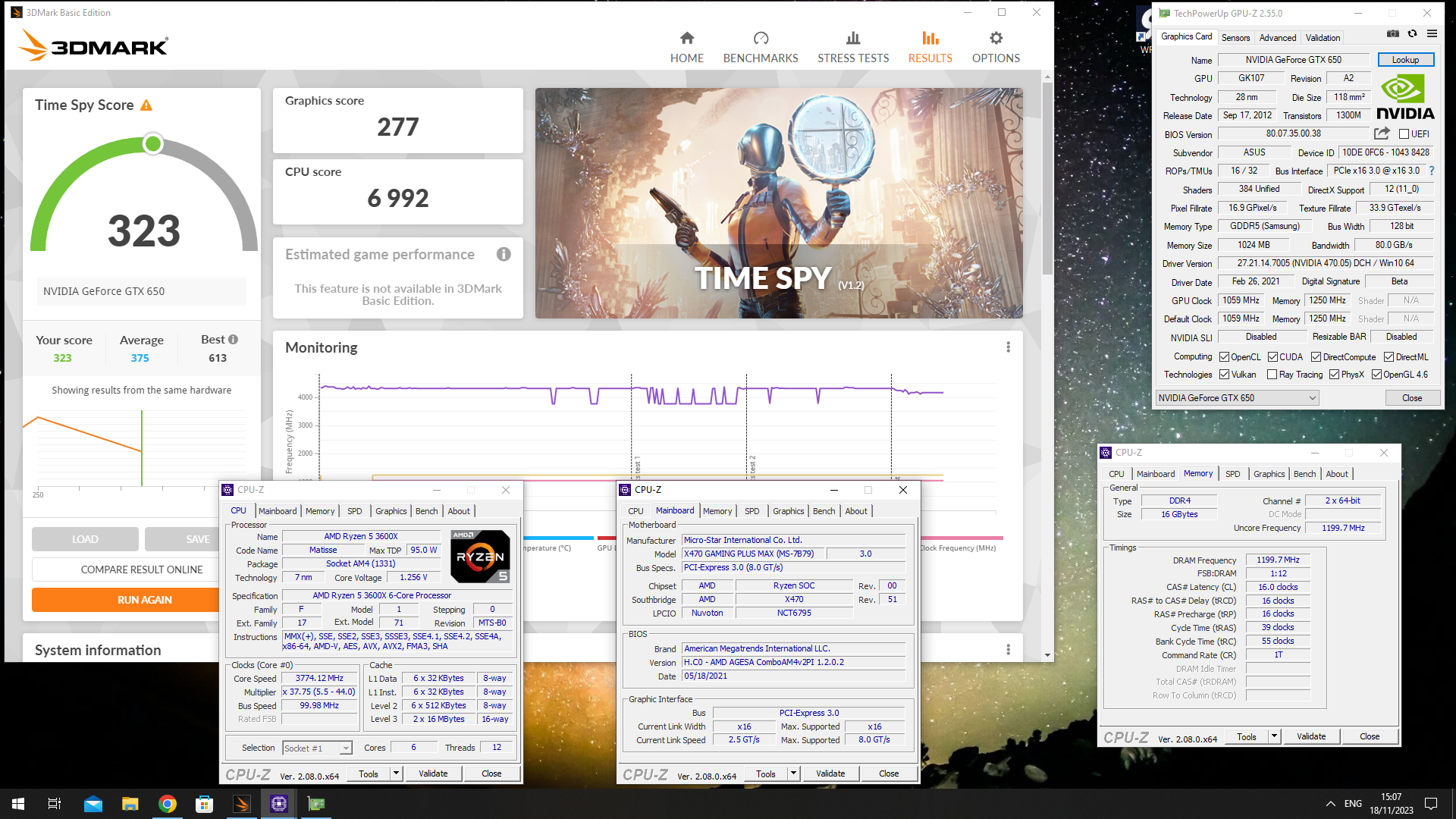Open Graphics tab in CPU-Z Mainboard window
The image size is (1456, 819).
788,511
